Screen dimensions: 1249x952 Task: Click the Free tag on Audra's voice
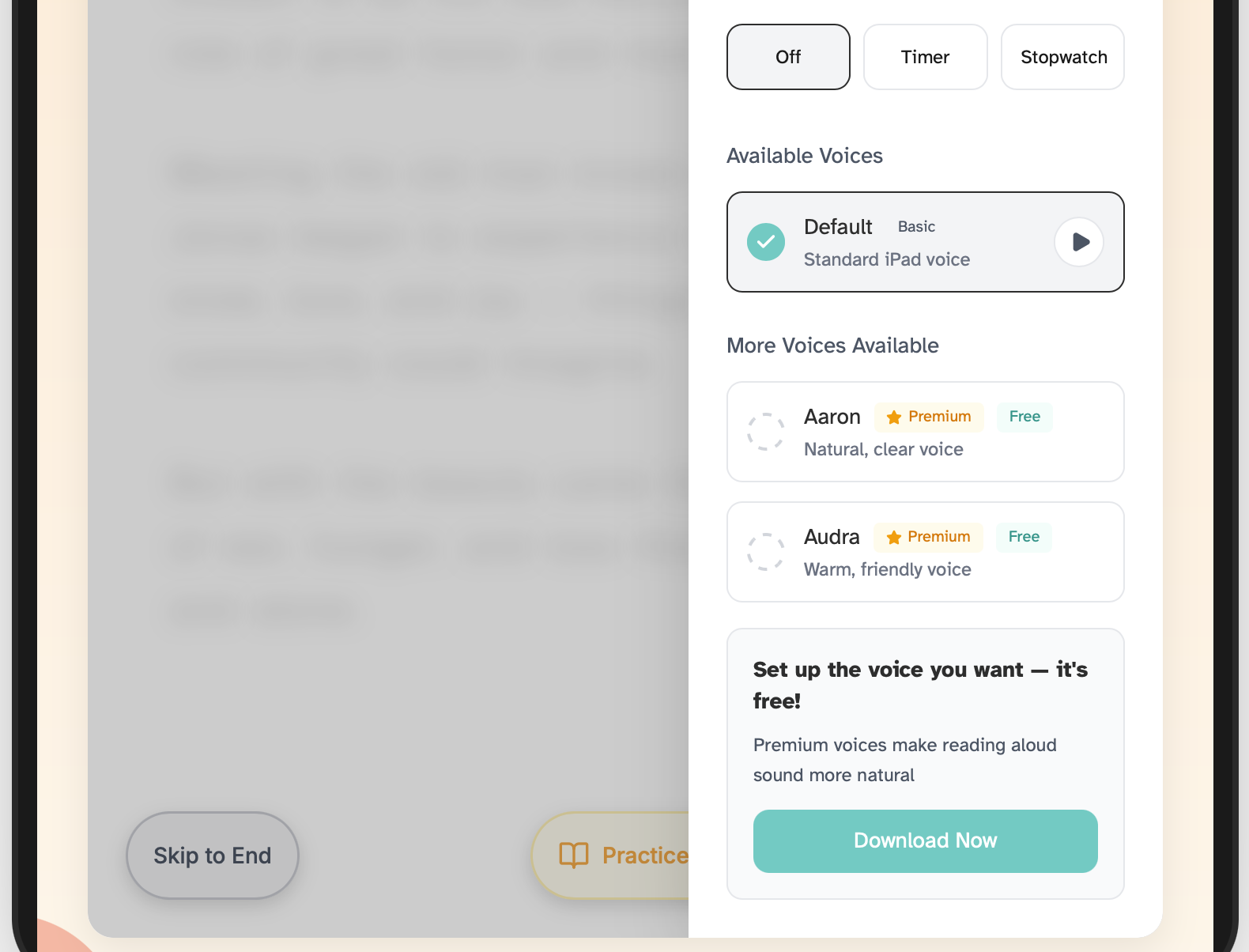(1024, 537)
